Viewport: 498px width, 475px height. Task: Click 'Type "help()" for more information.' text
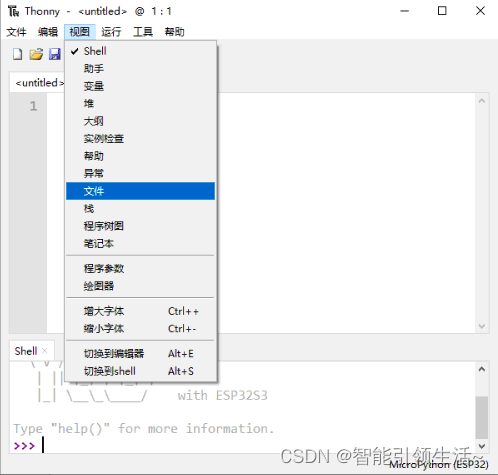coord(144,429)
